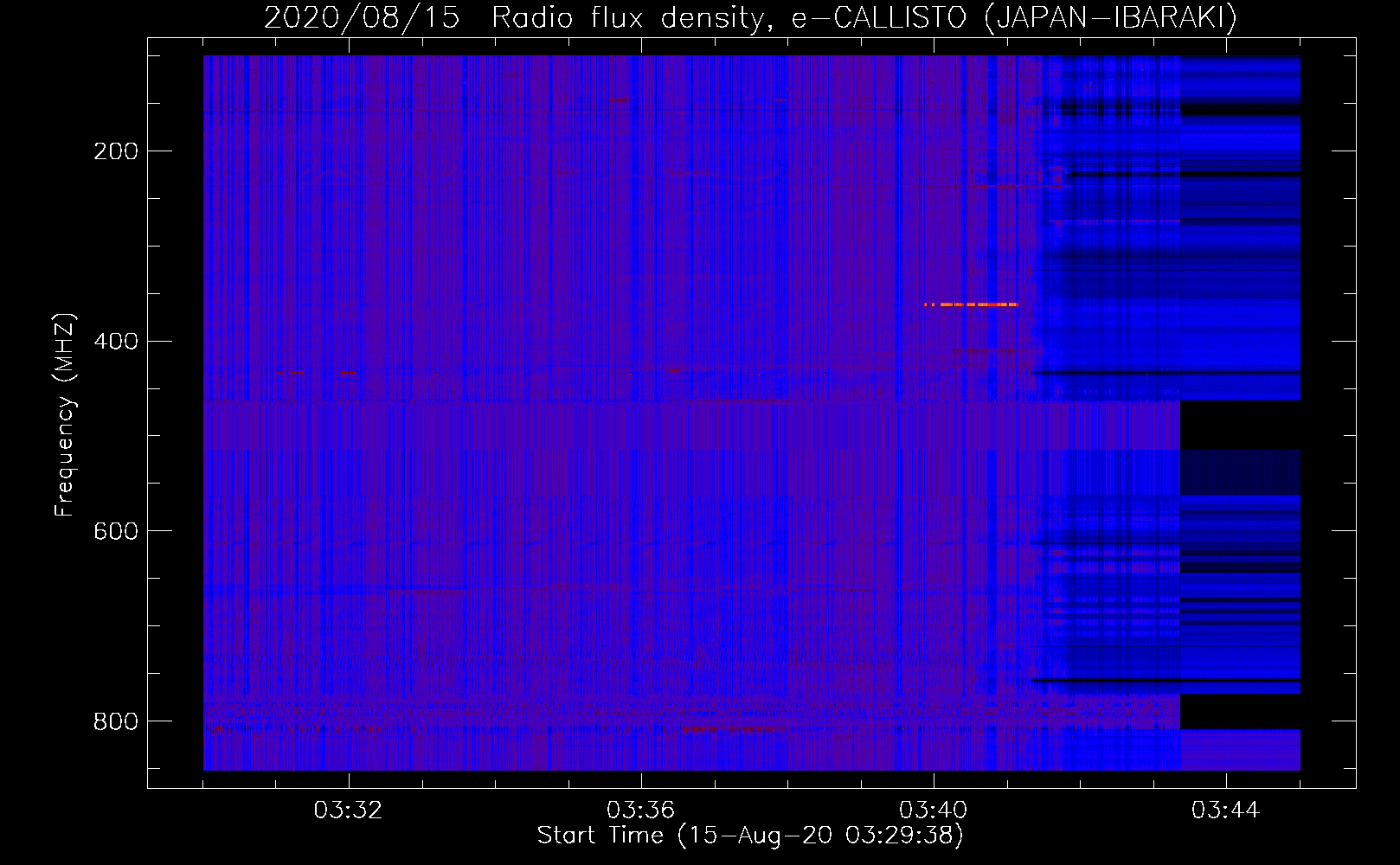Click the 03:32 time tick label
The width and height of the screenshot is (1400, 865).
[348, 811]
